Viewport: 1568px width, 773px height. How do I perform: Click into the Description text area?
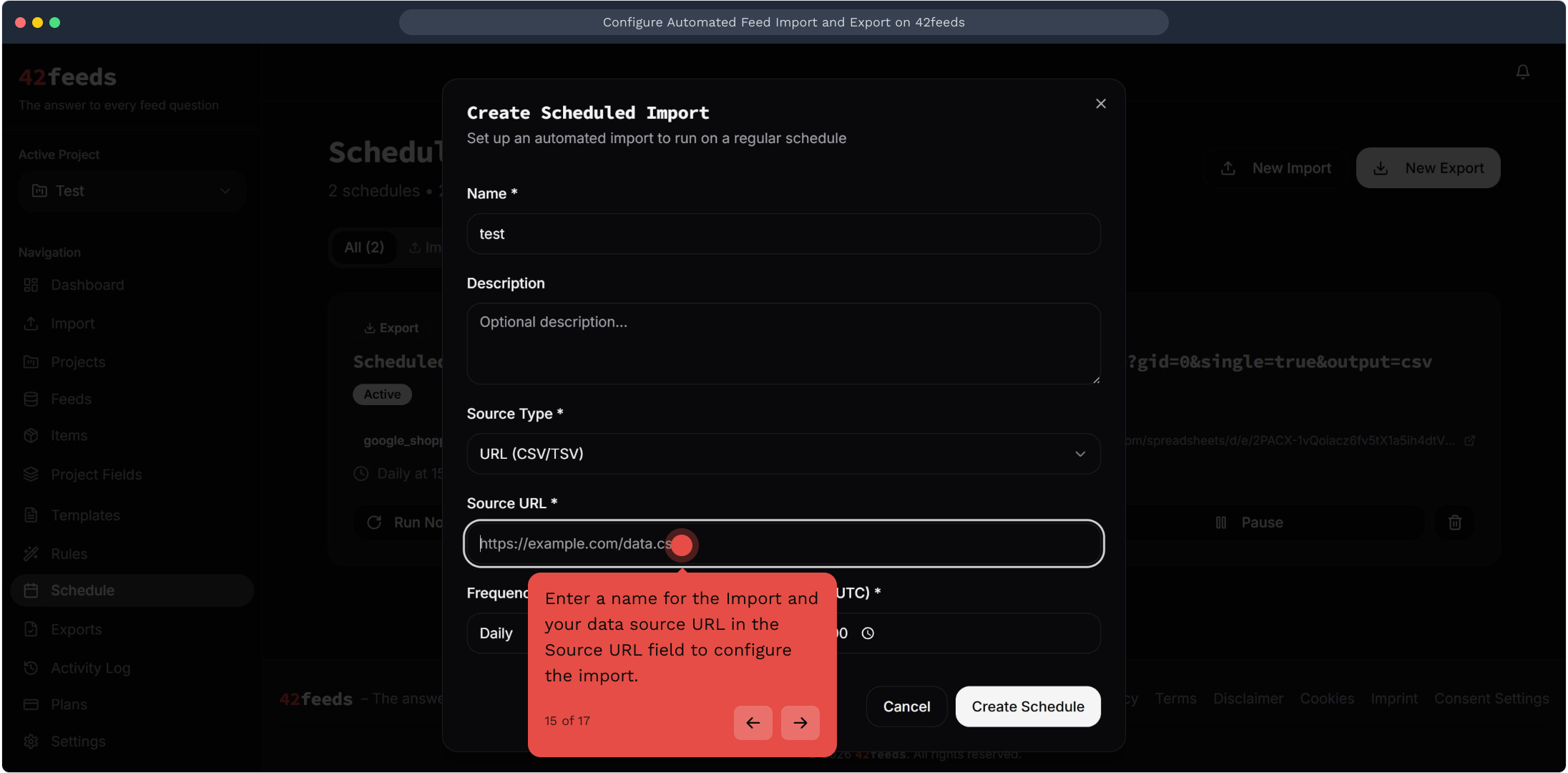(783, 344)
